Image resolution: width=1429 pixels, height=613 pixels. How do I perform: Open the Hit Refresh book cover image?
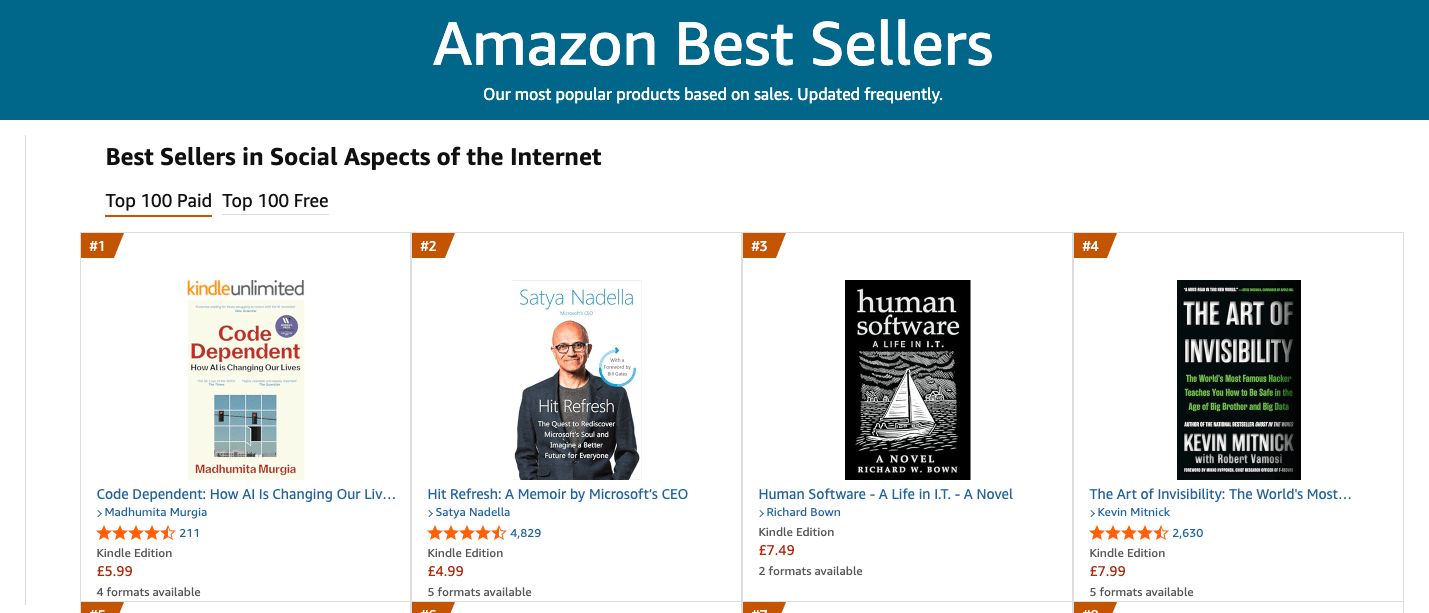pos(577,380)
